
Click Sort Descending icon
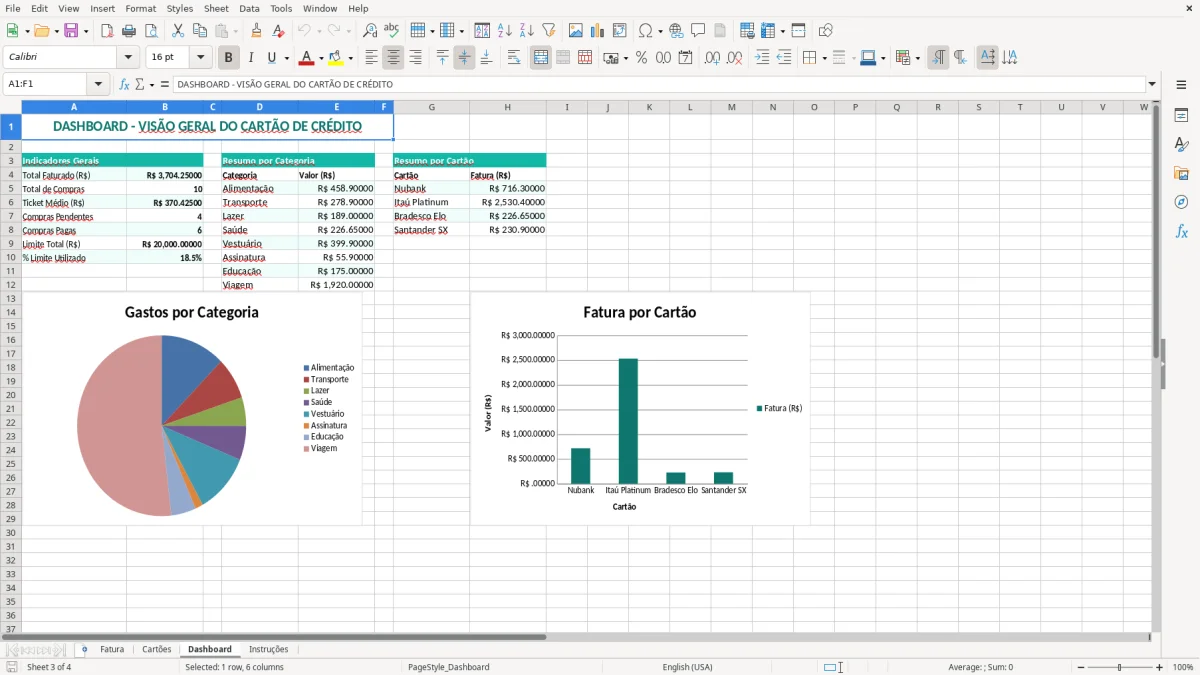click(x=526, y=31)
